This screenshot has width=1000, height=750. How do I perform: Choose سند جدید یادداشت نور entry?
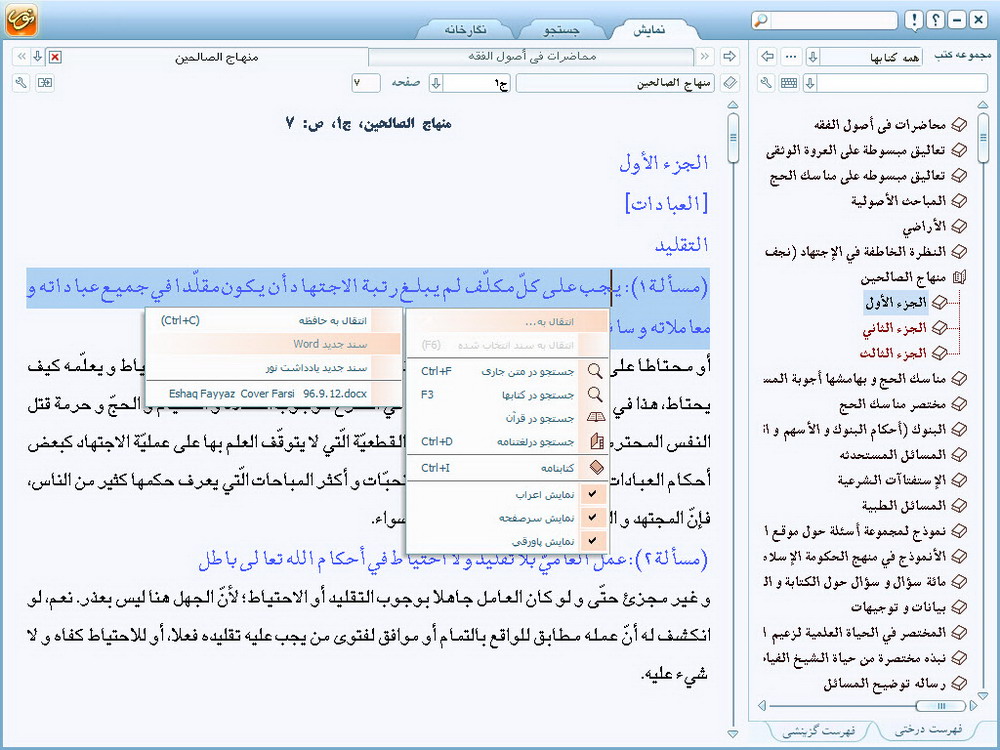pos(274,368)
